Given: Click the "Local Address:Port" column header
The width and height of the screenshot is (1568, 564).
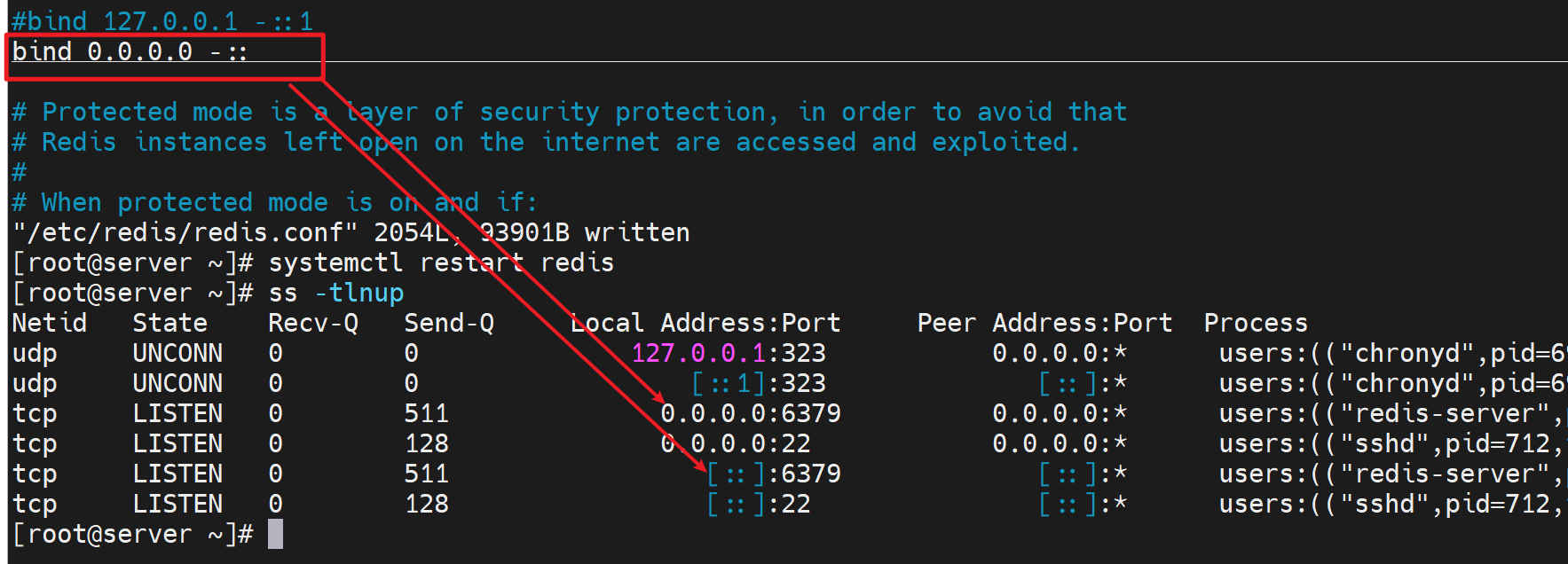Looking at the screenshot, I should [x=705, y=324].
